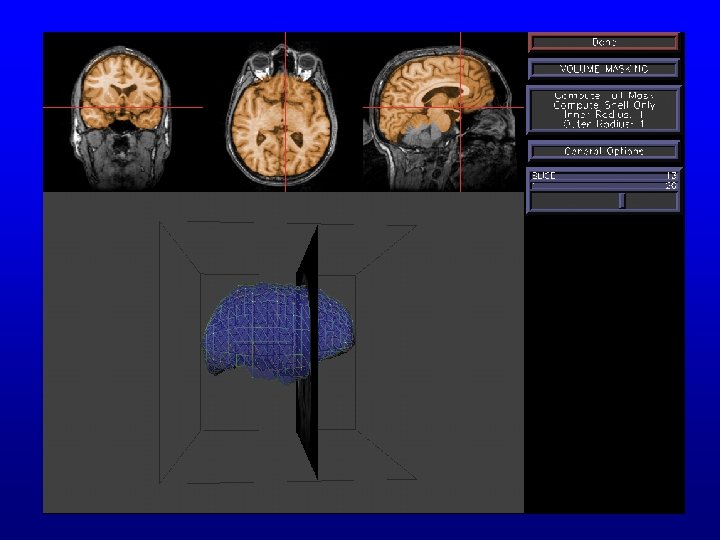This screenshot has height=540, width=720.
Task: Open the Volume Masking menu header
Action: click(x=603, y=69)
